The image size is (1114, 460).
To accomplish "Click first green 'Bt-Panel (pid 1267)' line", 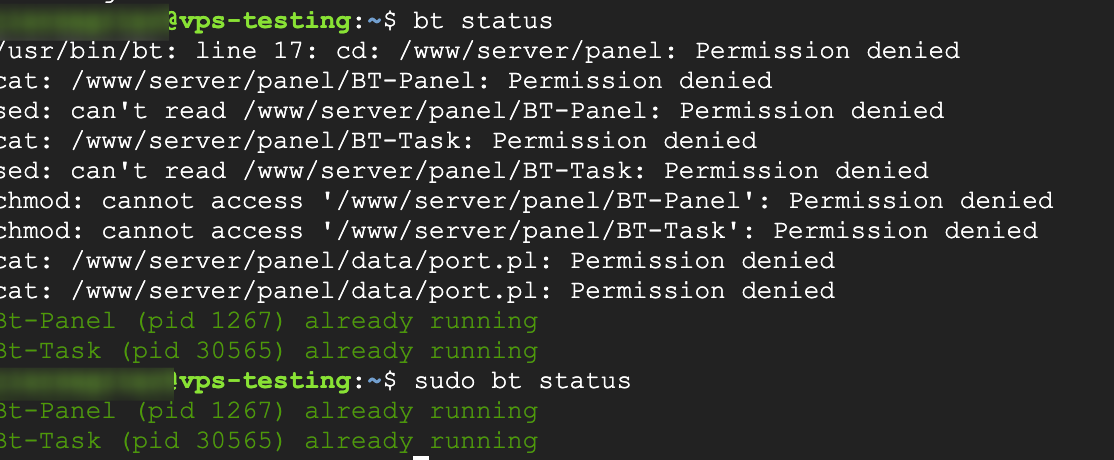I will [x=269, y=321].
